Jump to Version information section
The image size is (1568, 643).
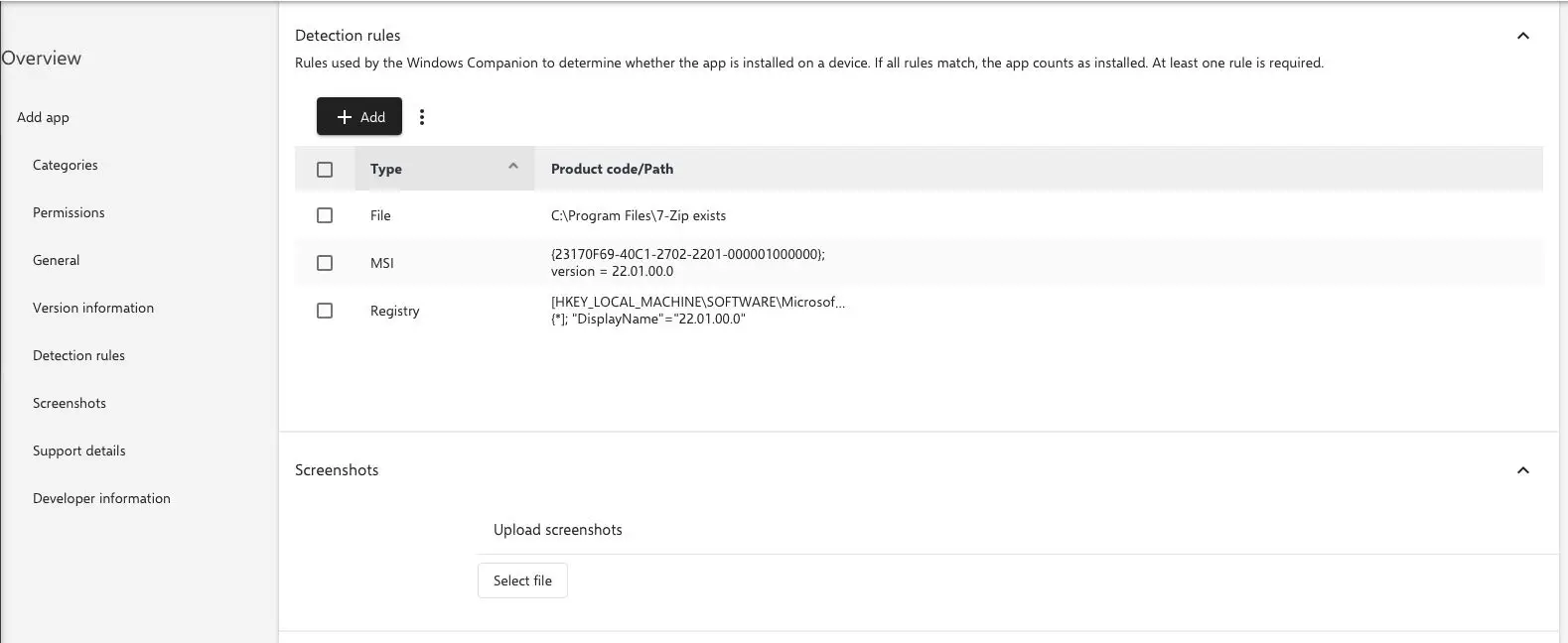click(x=93, y=308)
